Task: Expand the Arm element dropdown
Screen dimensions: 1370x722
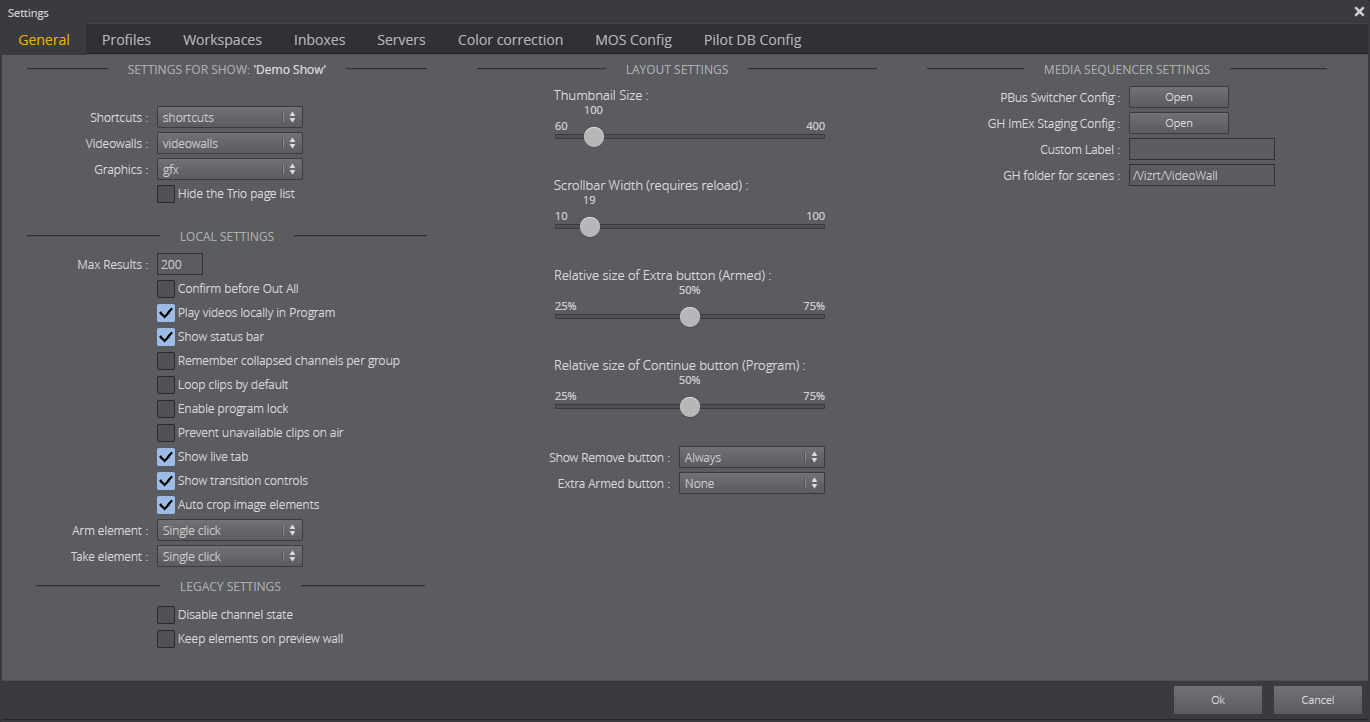Action: [x=230, y=530]
